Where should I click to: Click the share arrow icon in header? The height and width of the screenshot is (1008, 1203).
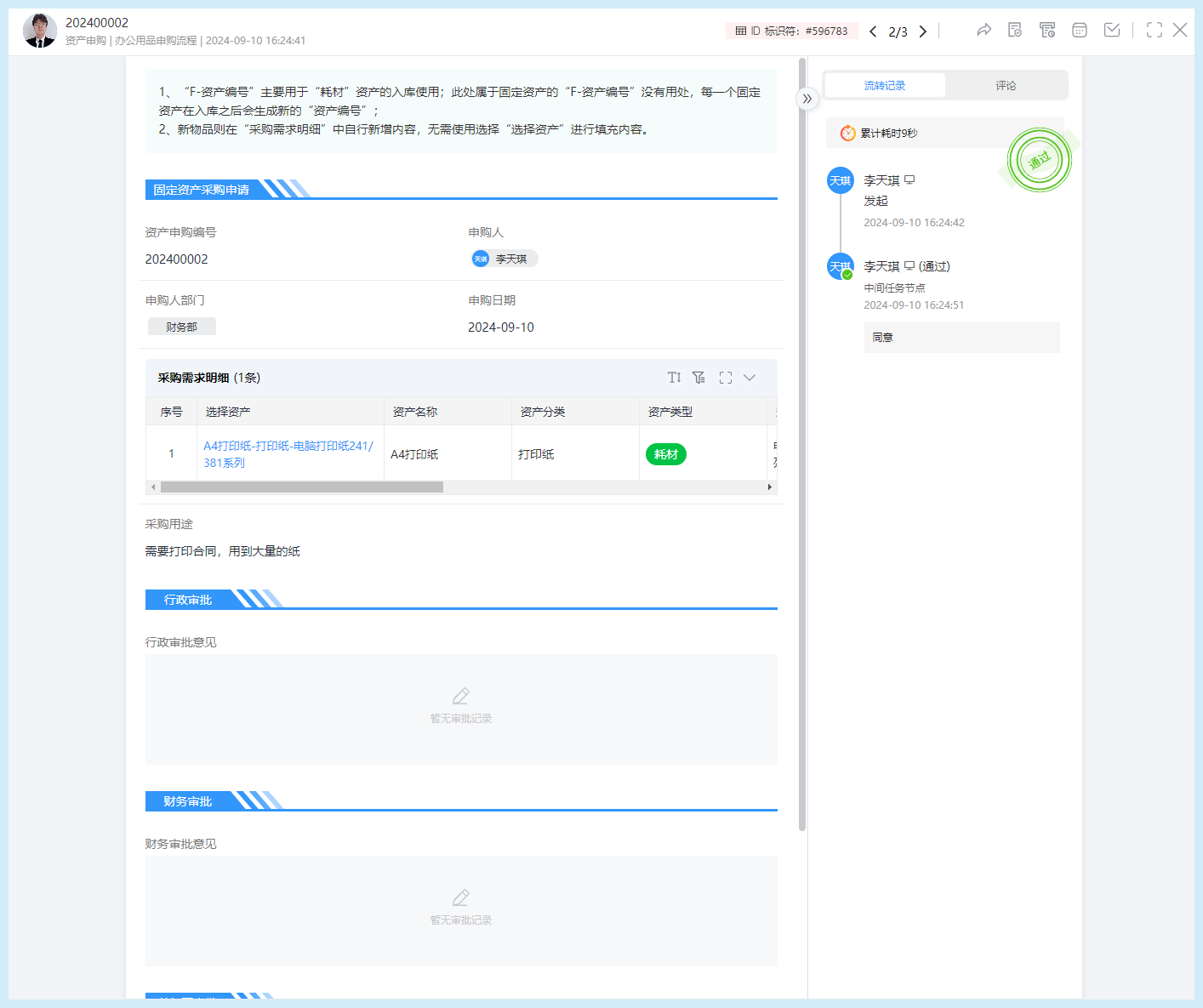point(983,31)
